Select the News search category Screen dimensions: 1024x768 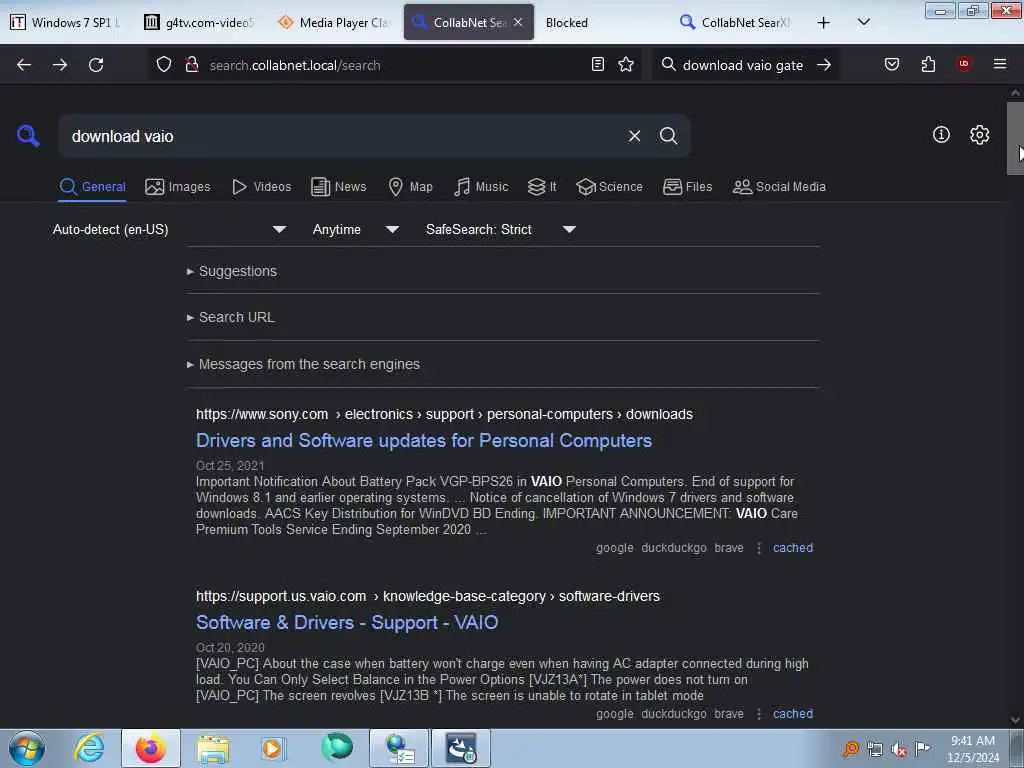click(338, 187)
